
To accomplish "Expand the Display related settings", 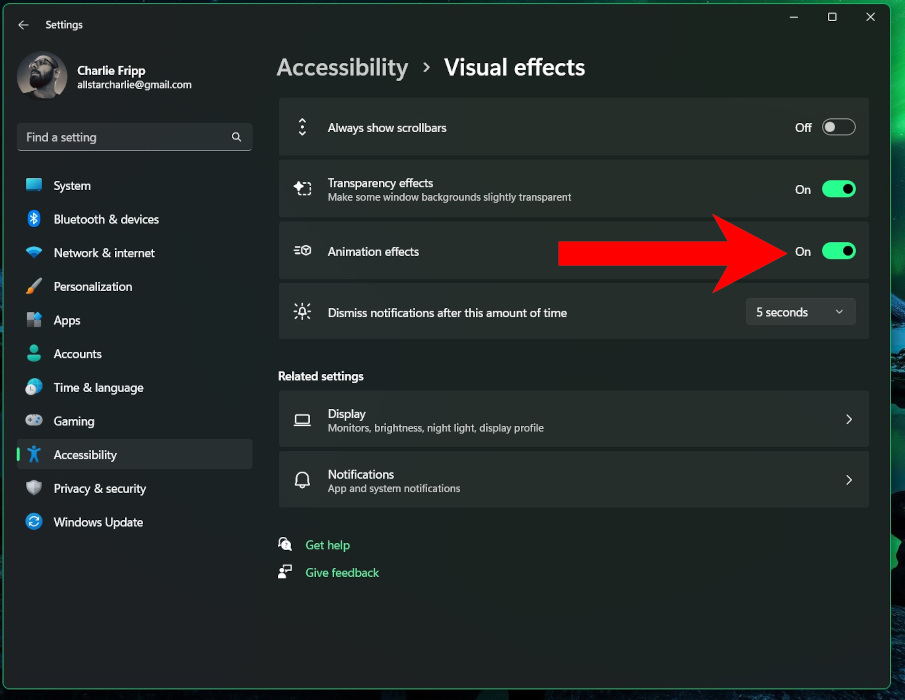I will click(573, 419).
